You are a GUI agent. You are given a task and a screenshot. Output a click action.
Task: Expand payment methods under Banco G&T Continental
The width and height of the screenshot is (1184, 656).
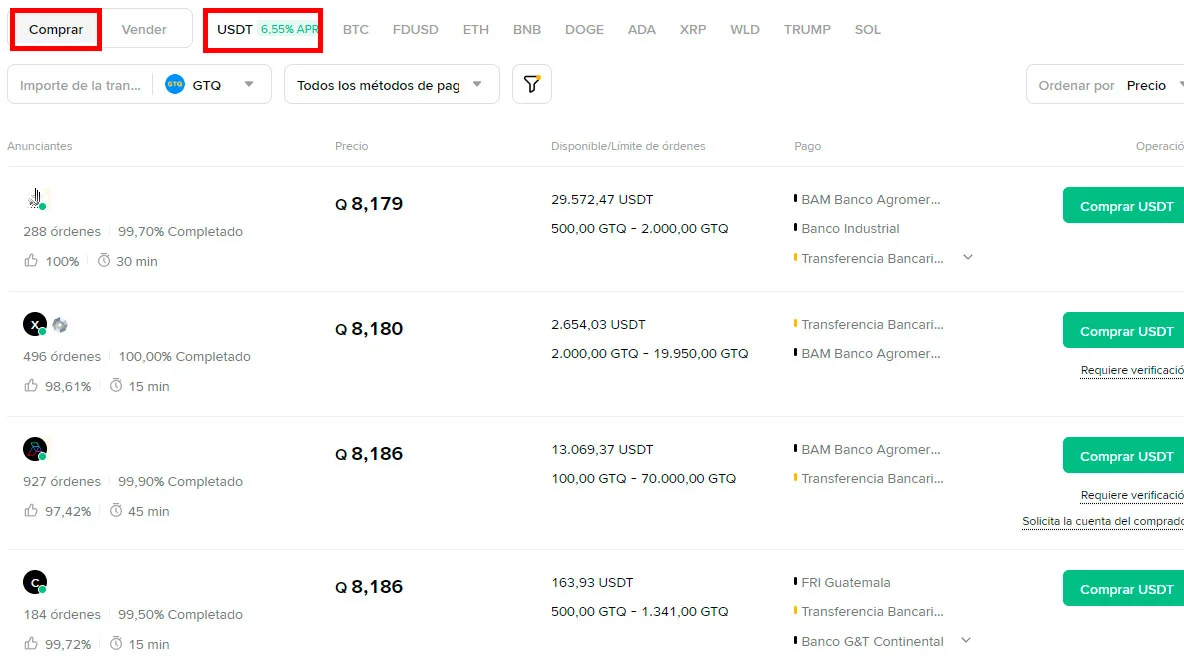(x=966, y=640)
